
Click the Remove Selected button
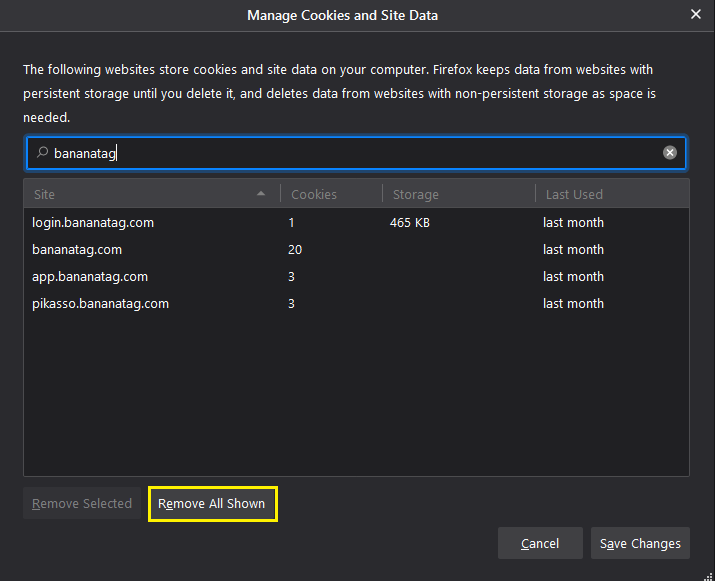(x=82, y=503)
